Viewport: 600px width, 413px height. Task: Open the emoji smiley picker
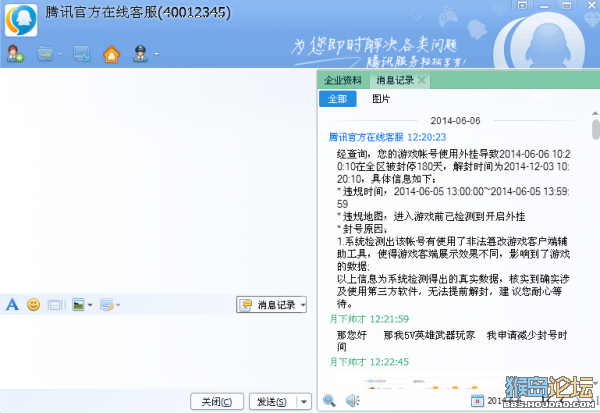[34, 305]
